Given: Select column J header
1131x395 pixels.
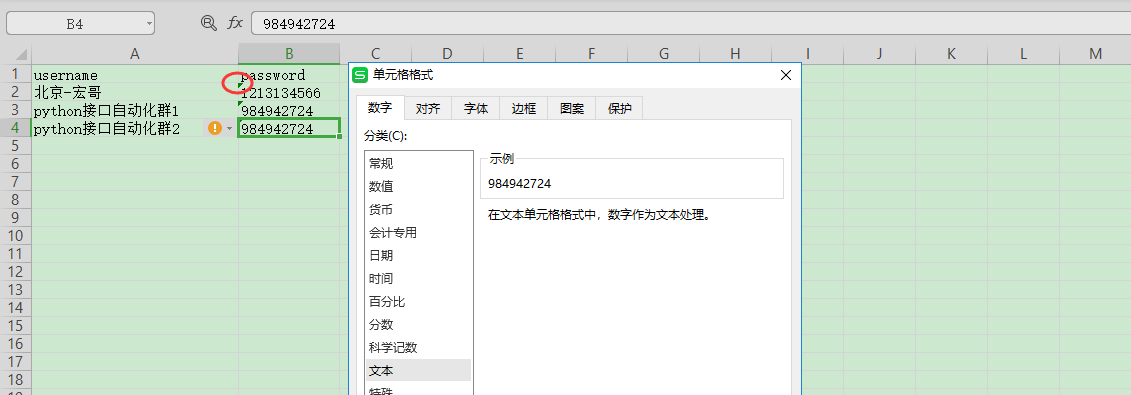Looking at the screenshot, I should [880, 54].
